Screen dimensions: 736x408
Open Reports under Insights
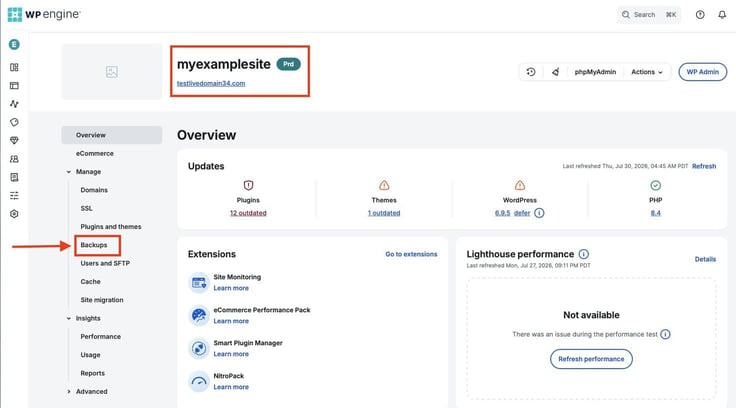(x=92, y=373)
